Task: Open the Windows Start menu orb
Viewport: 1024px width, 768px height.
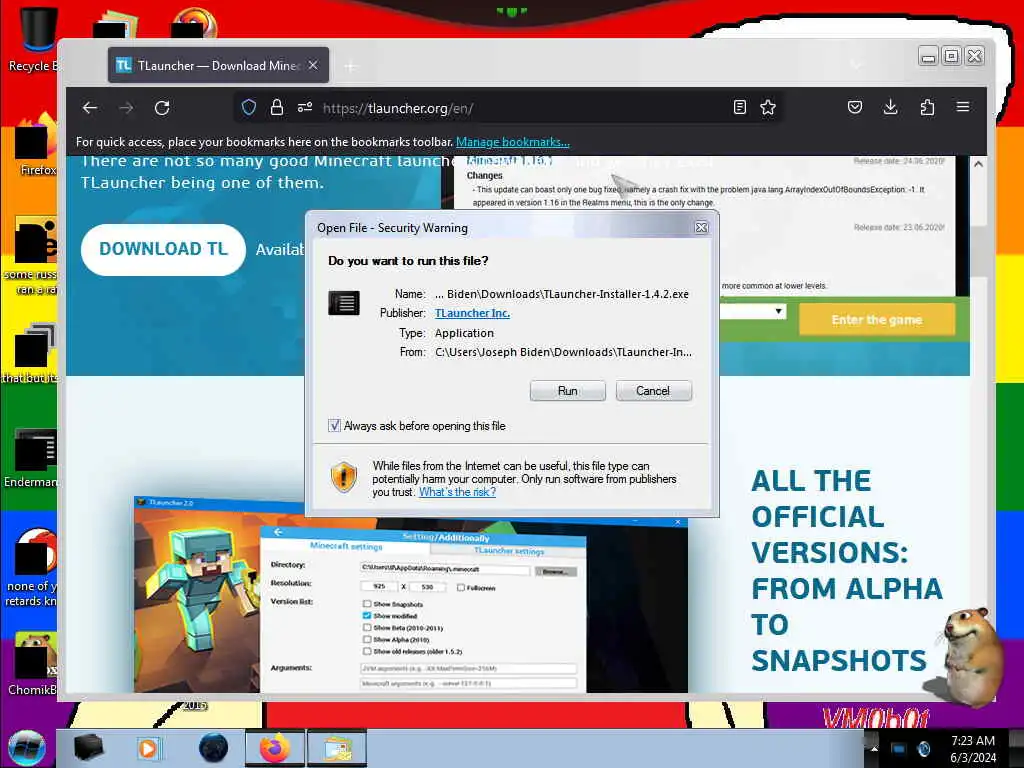Action: coord(26,748)
